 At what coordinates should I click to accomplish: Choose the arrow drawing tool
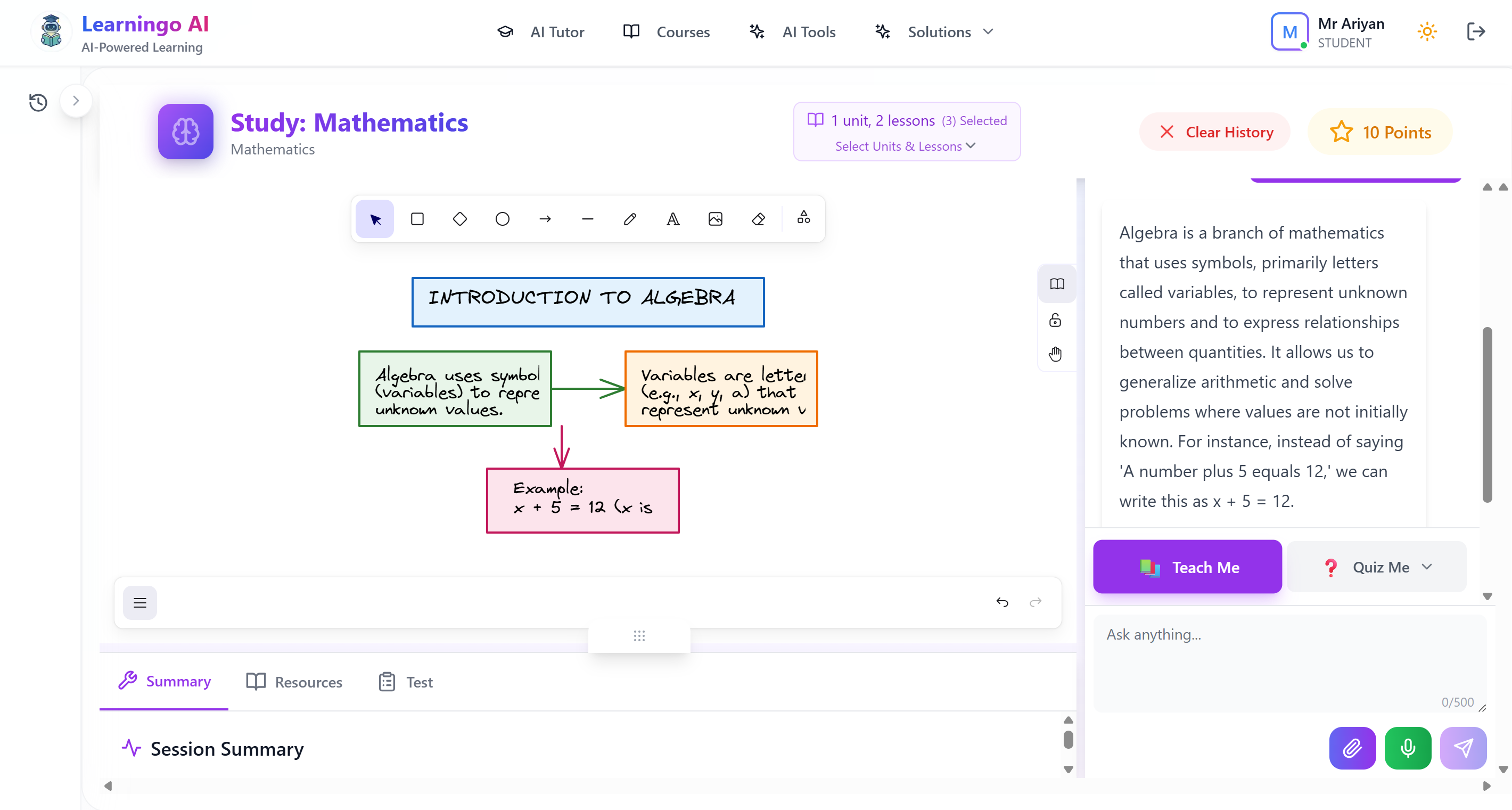click(545, 219)
